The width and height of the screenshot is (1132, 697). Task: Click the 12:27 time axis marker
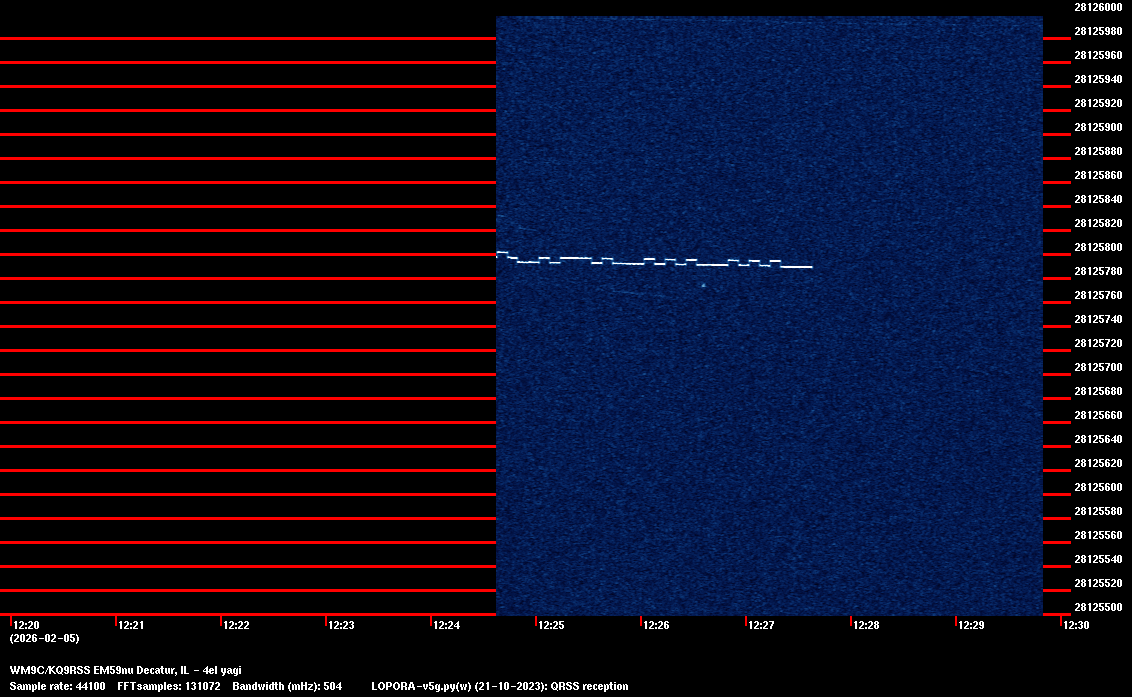pos(761,625)
